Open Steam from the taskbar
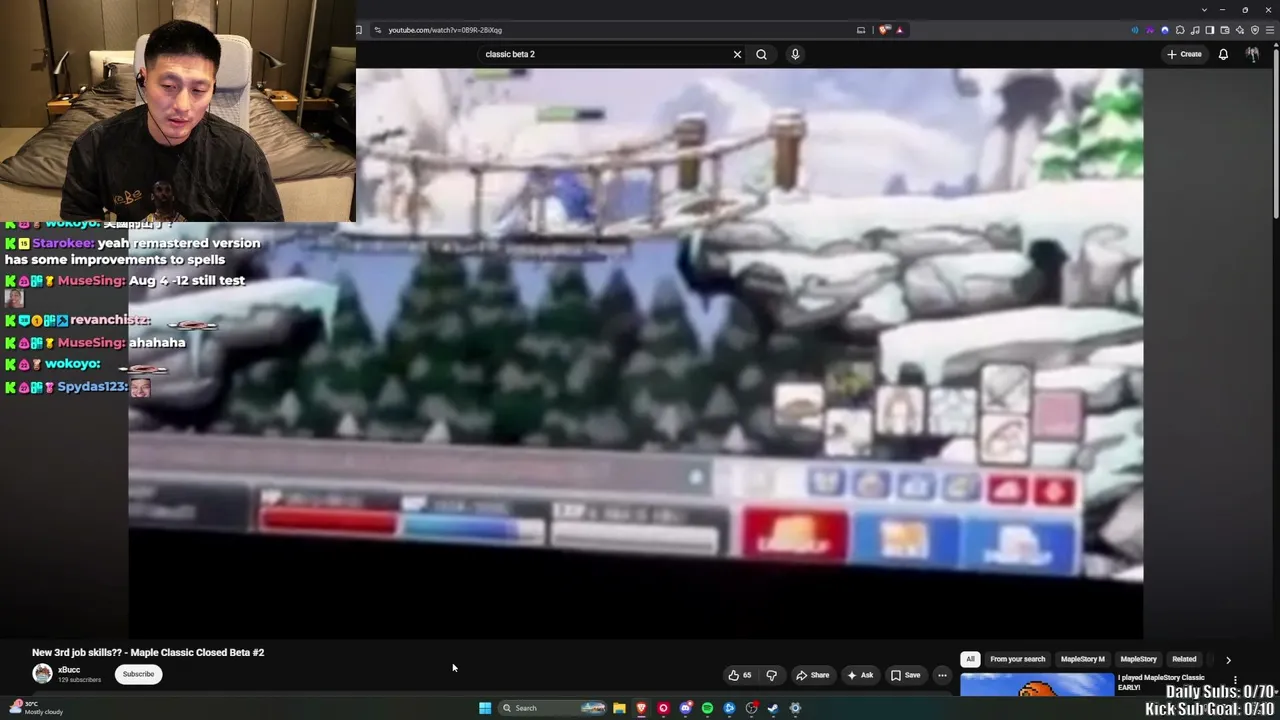1280x720 pixels. click(773, 708)
